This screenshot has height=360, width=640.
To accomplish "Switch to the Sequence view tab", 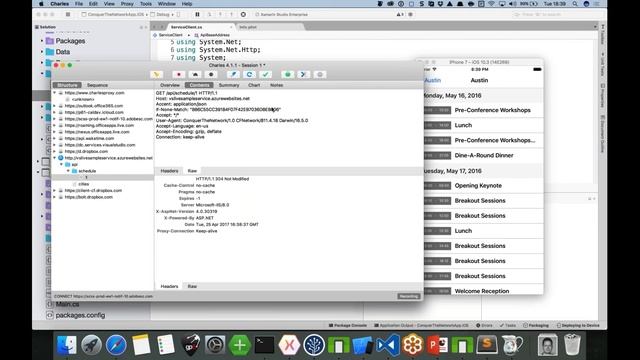I will (x=97, y=85).
